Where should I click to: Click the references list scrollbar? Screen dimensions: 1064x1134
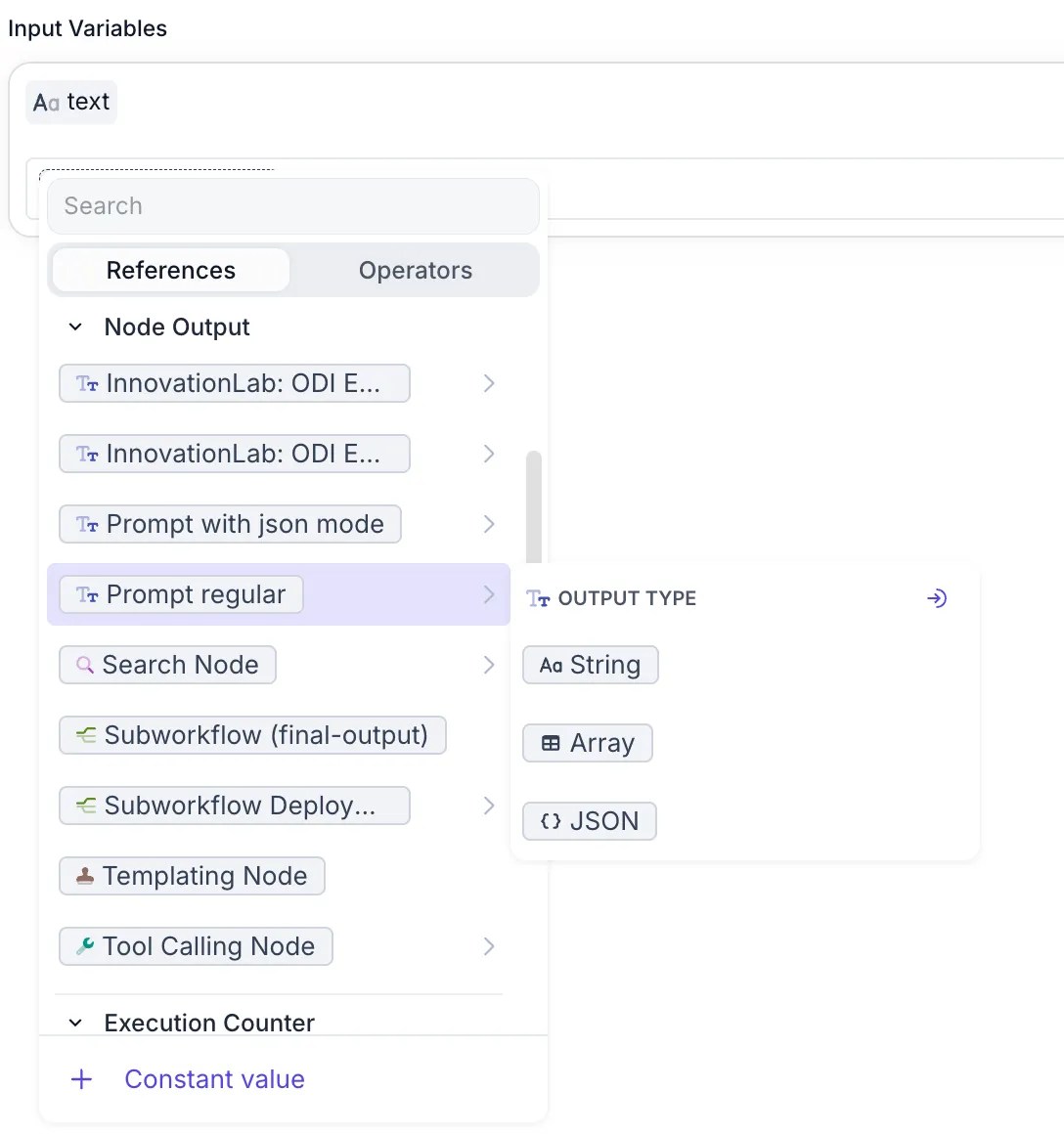point(534,507)
